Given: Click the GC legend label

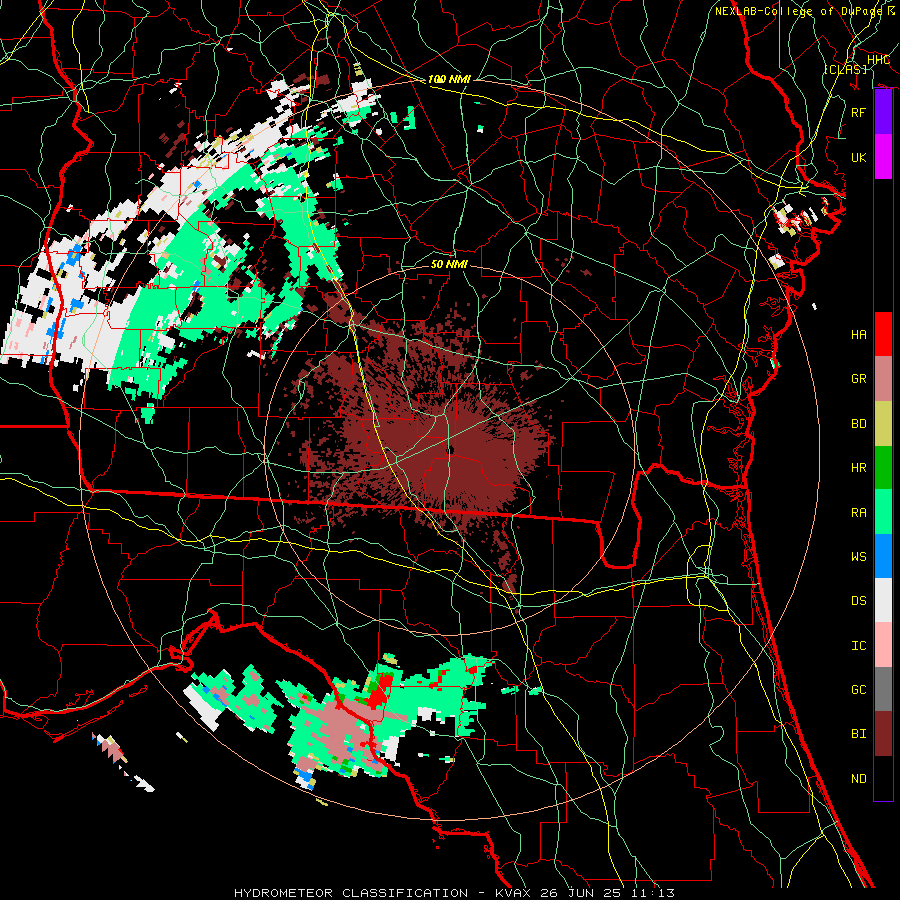Looking at the screenshot, I should click(858, 690).
